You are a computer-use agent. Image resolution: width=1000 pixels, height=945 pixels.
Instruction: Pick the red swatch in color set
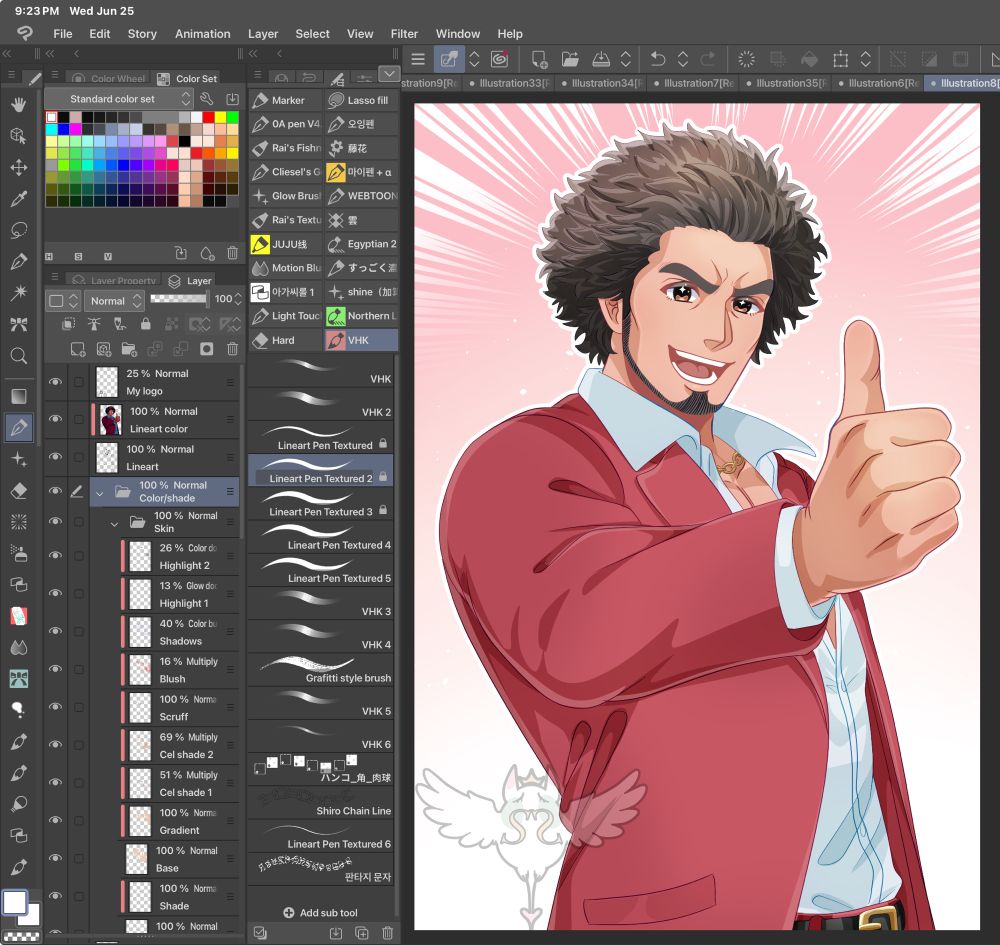(x=209, y=117)
